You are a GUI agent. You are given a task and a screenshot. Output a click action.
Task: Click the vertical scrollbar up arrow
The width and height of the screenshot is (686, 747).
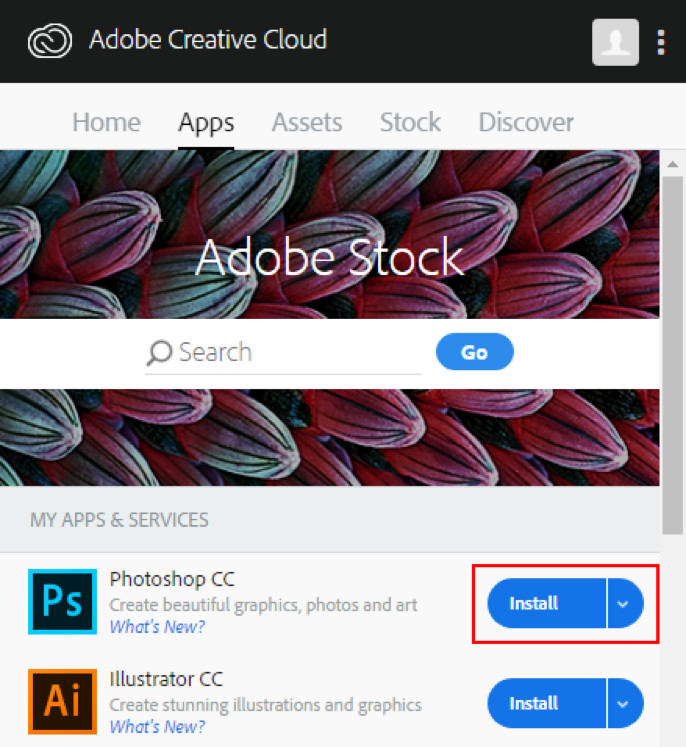tap(673, 163)
